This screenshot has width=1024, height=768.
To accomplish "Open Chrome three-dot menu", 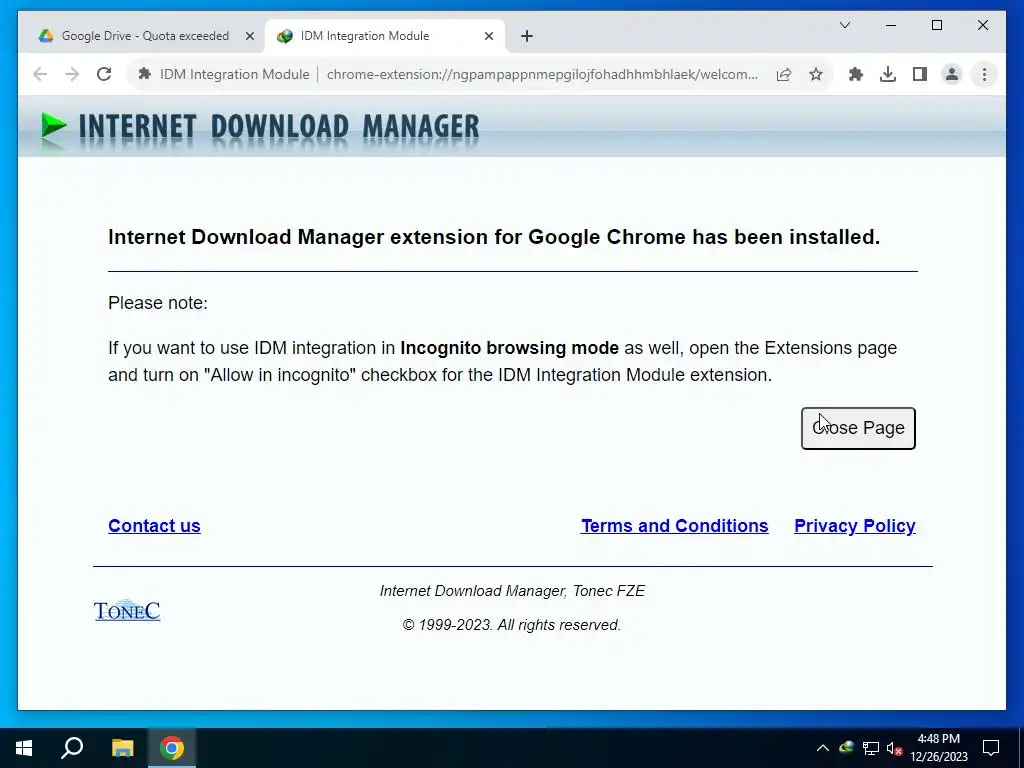I will tap(984, 74).
